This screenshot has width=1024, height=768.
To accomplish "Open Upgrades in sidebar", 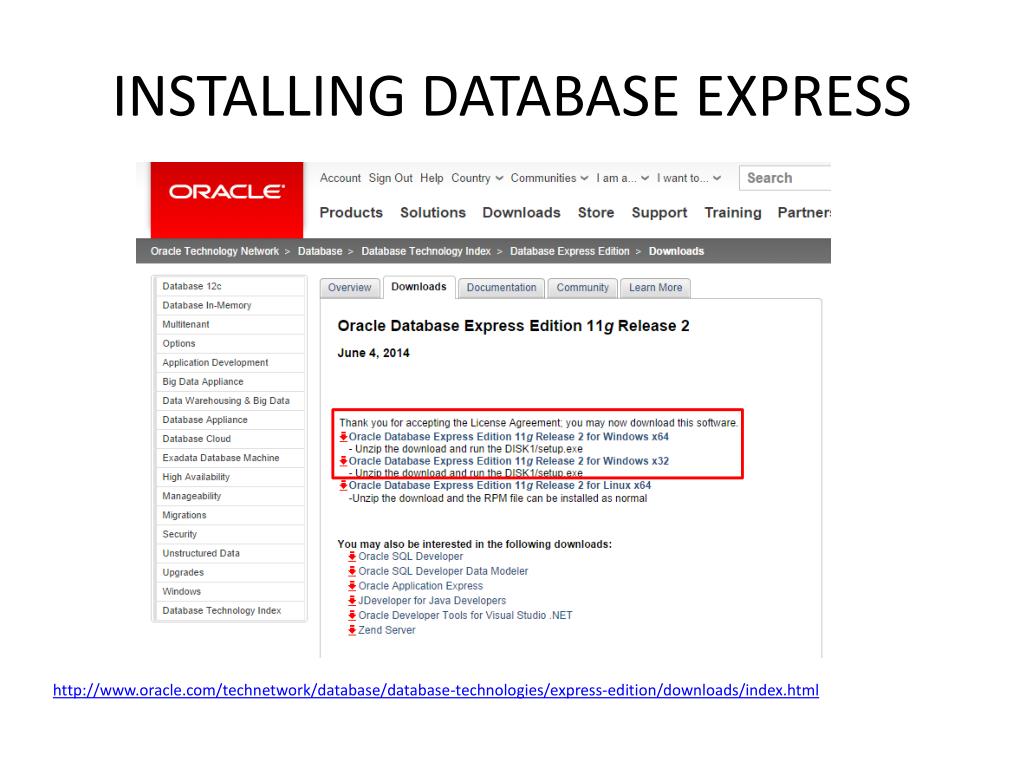I will pyautogui.click(x=230, y=572).
